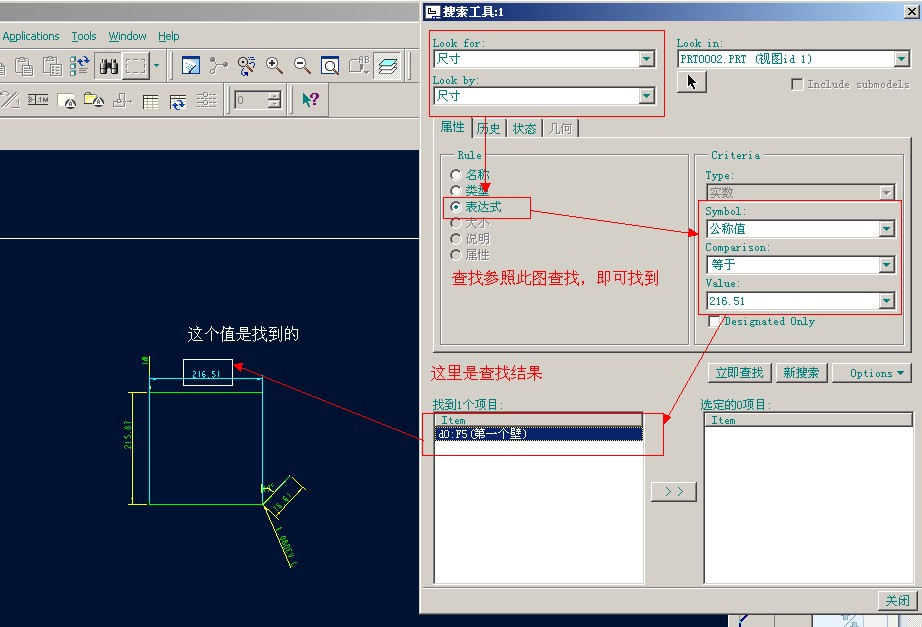922x627 pixels.
Task: Click the found items Item column header
Action: (x=539, y=420)
